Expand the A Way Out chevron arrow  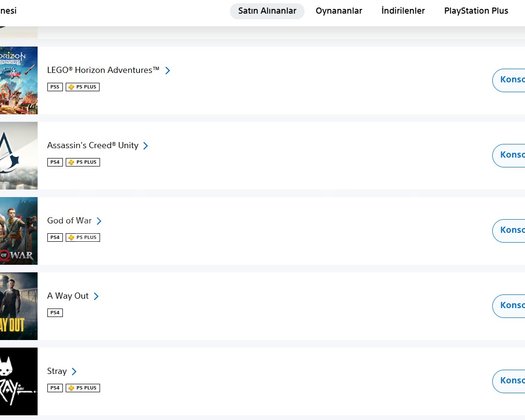(96, 296)
